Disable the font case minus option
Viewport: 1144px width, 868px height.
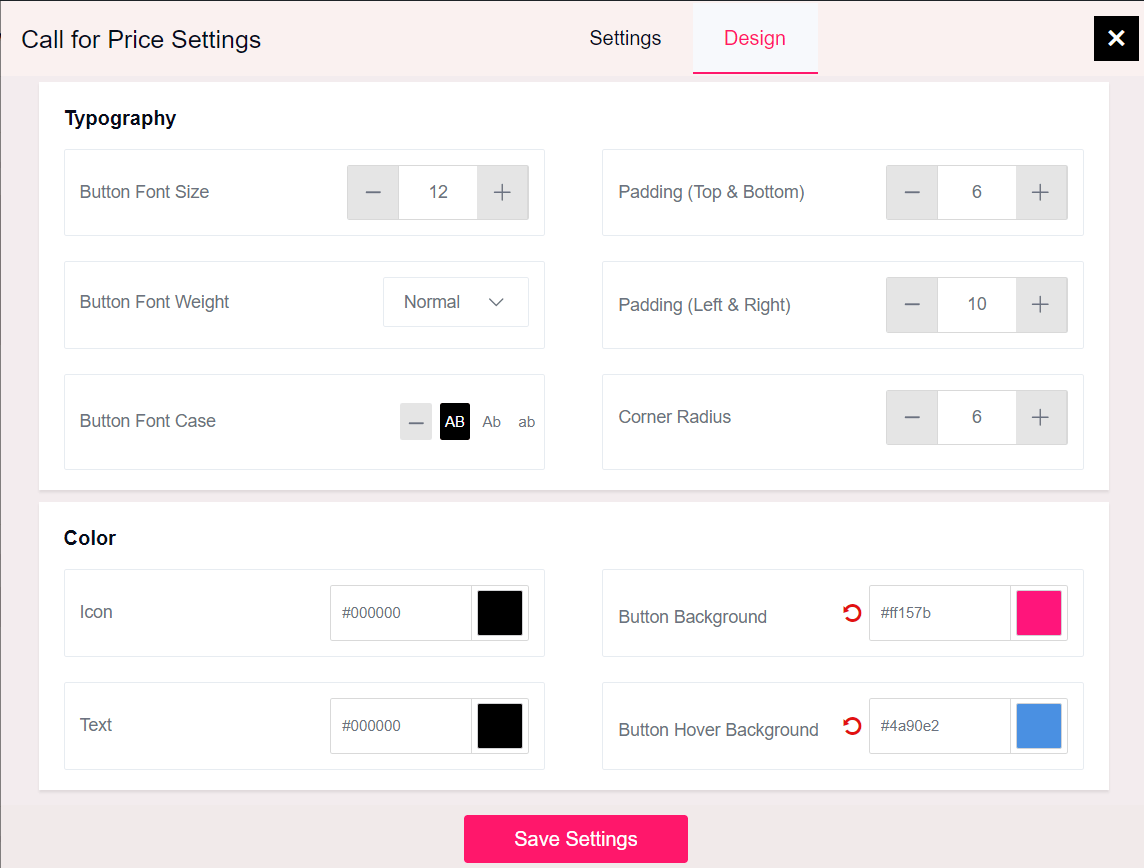[x=416, y=421]
